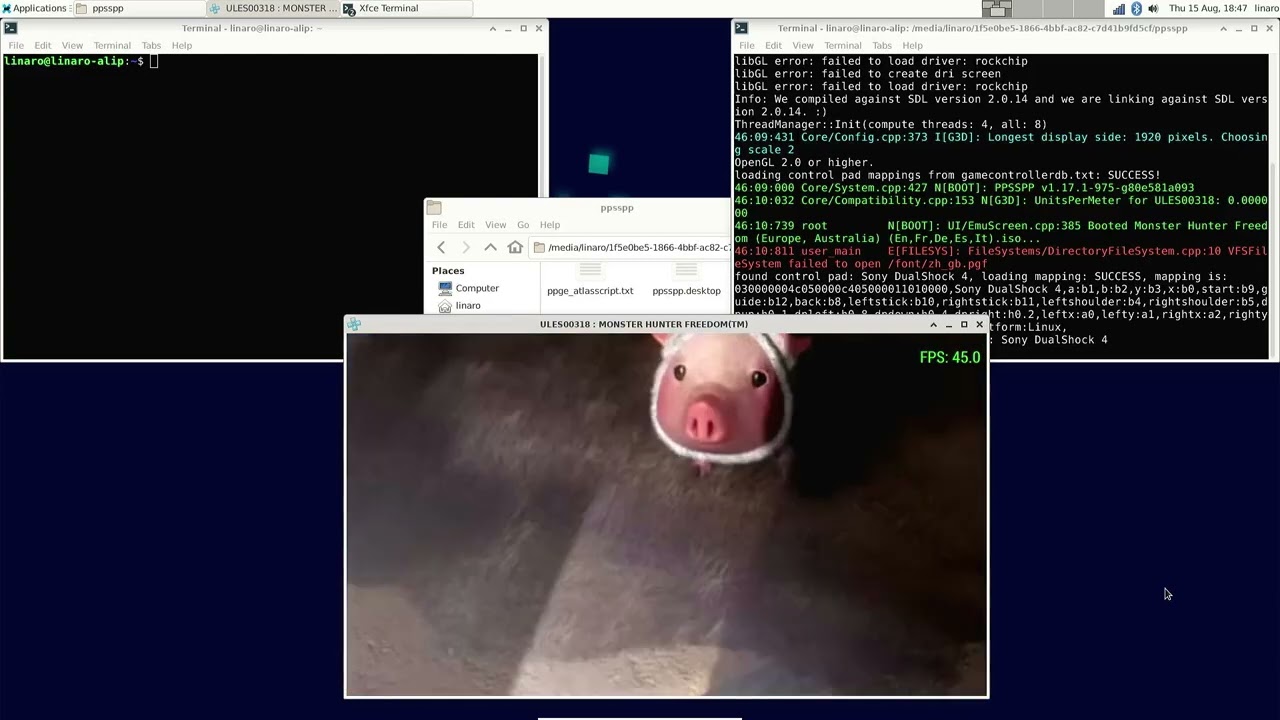Activate ULES00318: MONSTER taskbar entry

[273, 8]
